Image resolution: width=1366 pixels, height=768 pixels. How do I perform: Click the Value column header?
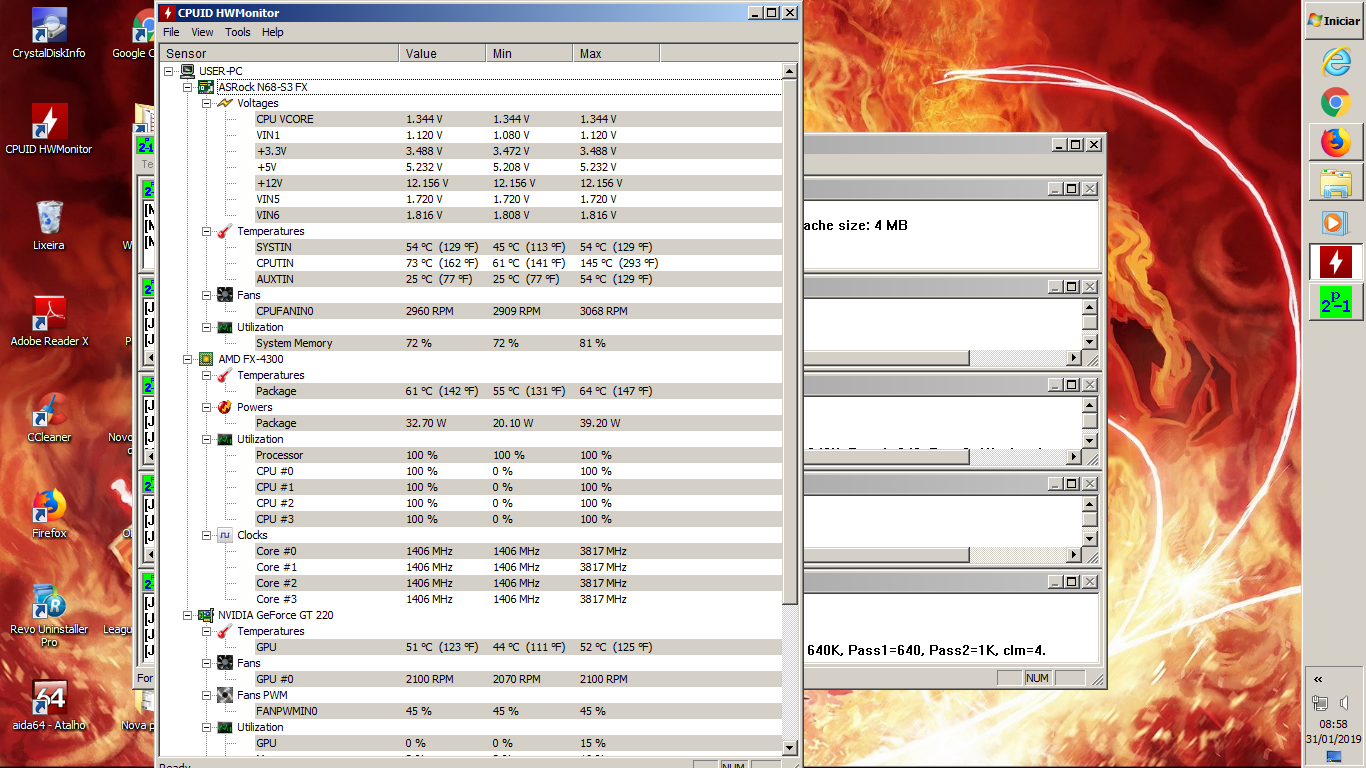coord(443,54)
